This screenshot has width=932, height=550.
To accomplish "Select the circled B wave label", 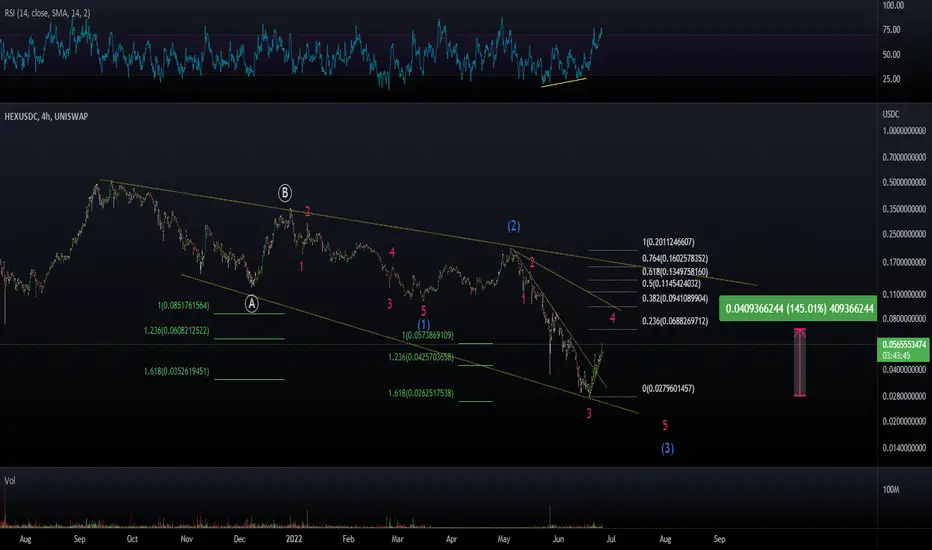I will click(x=285, y=193).
